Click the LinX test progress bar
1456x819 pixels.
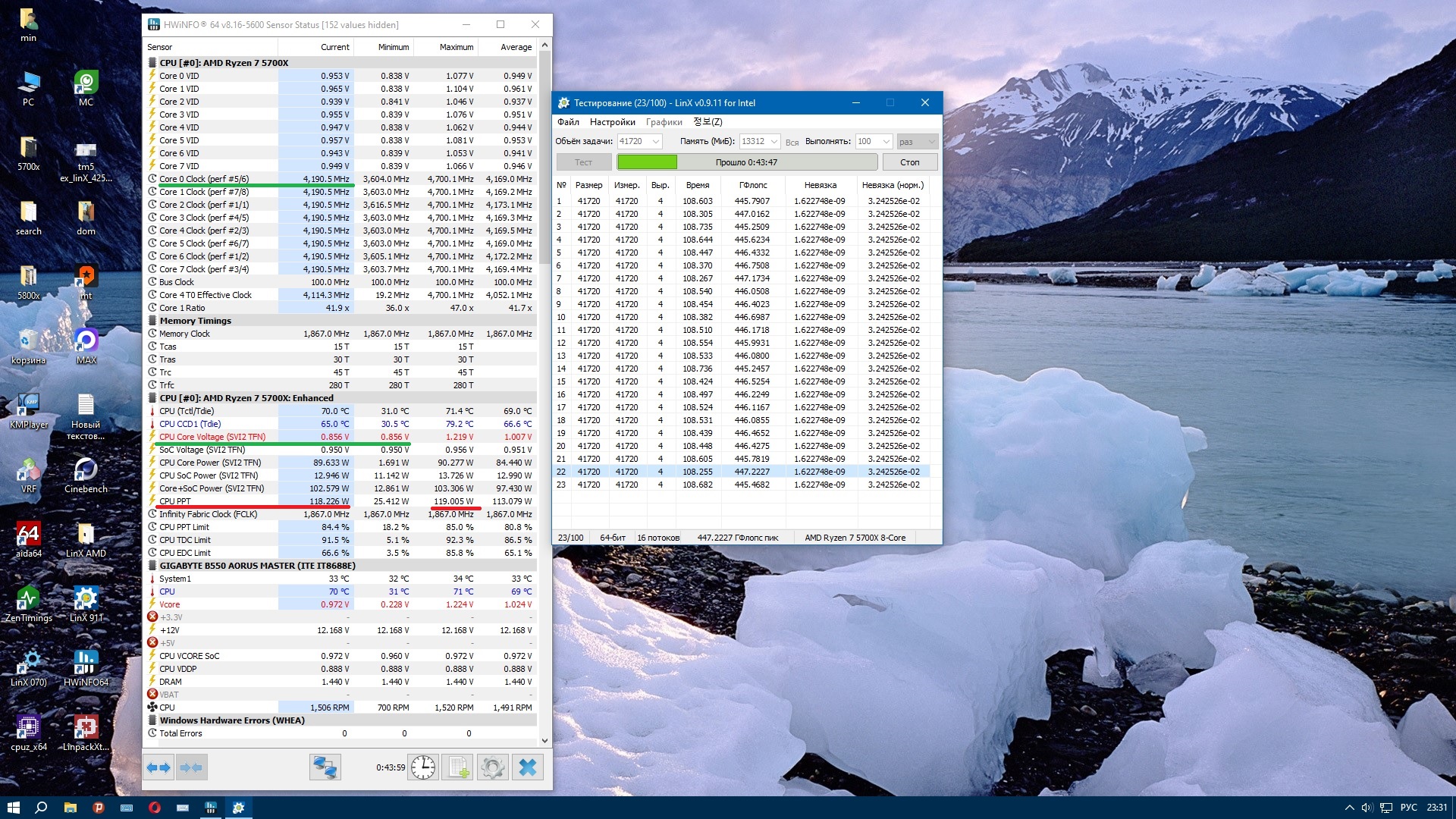[x=746, y=162]
